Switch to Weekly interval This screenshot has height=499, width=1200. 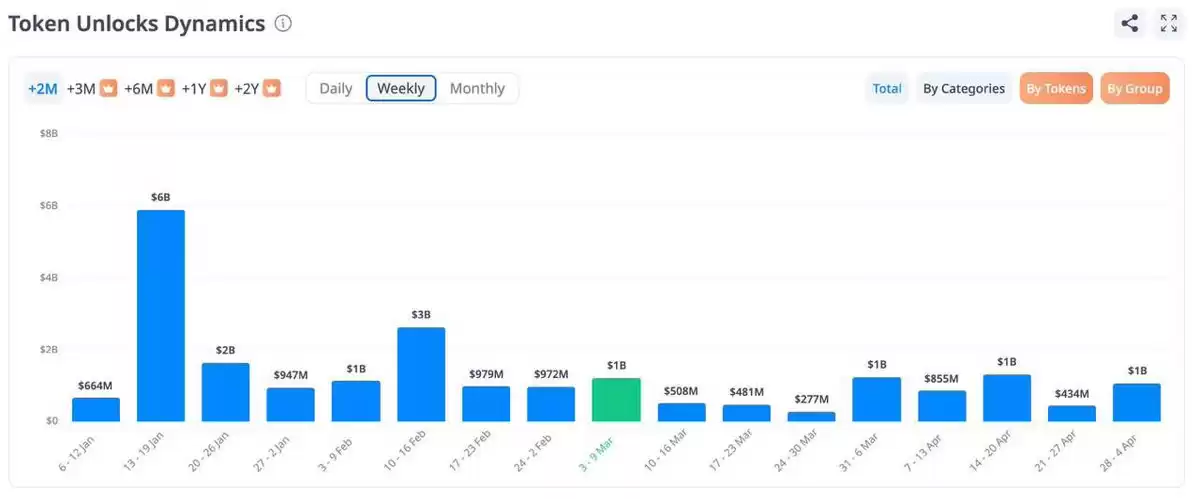(x=401, y=88)
